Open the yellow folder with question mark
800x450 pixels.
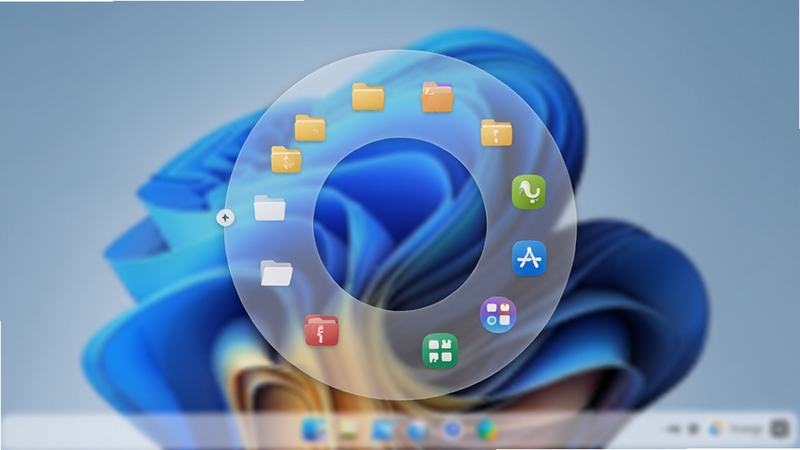[310, 128]
